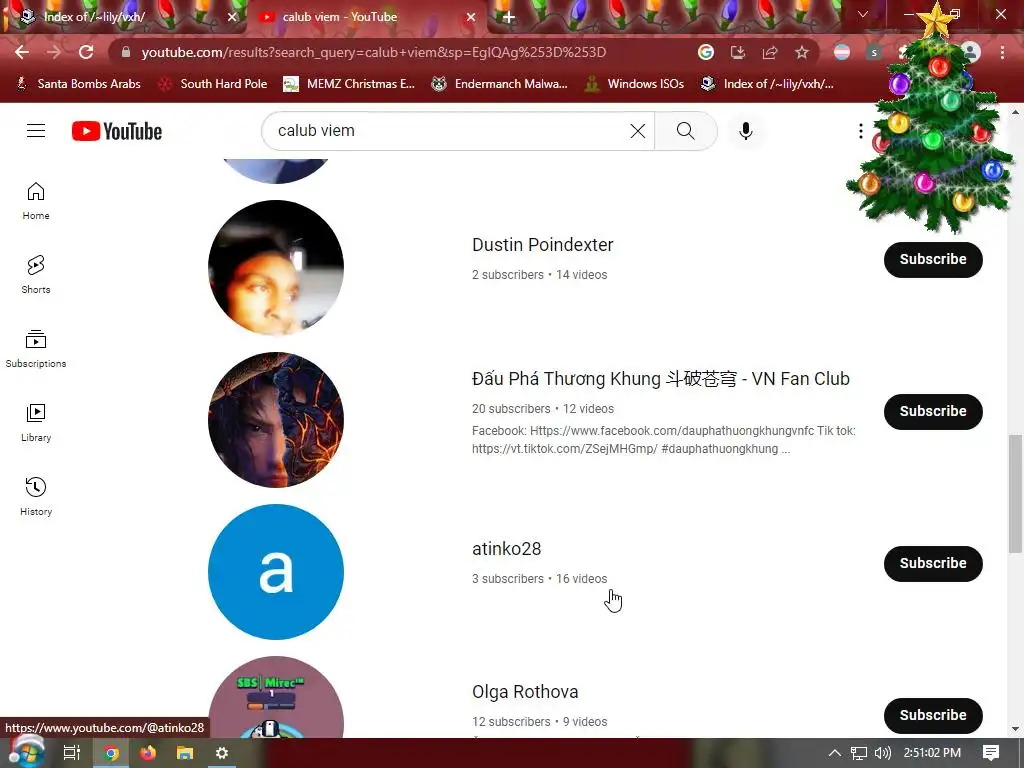Select the browser address bar URL

pyautogui.click(x=374, y=52)
